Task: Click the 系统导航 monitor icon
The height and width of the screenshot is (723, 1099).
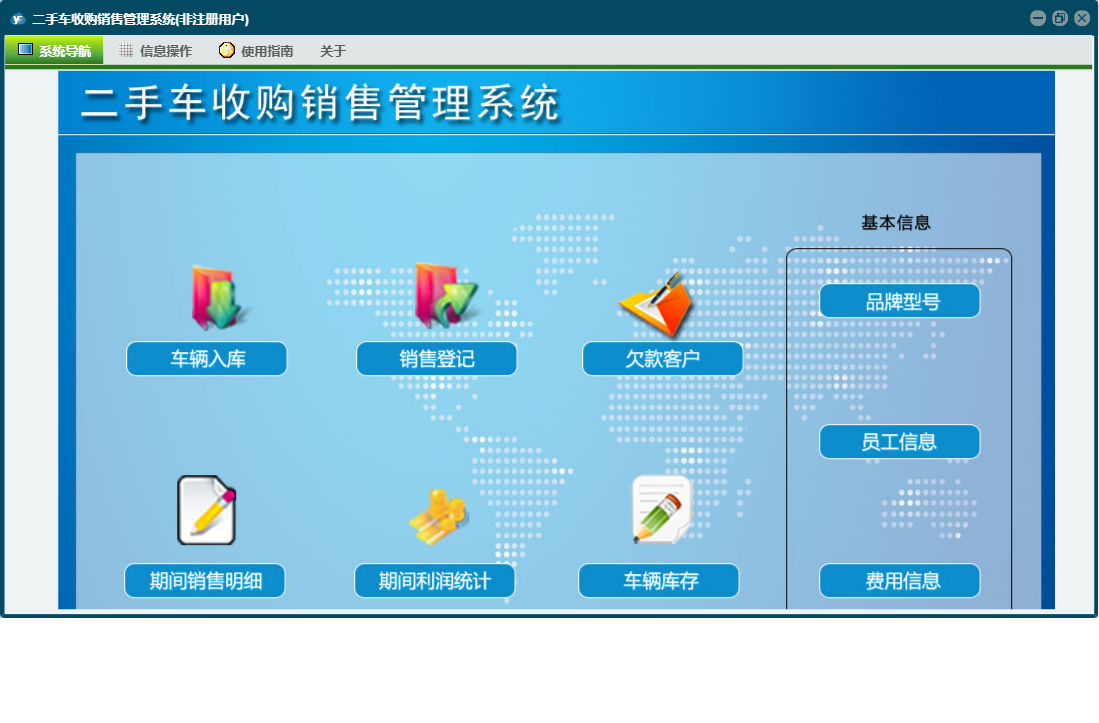Action: pyautogui.click(x=25, y=49)
